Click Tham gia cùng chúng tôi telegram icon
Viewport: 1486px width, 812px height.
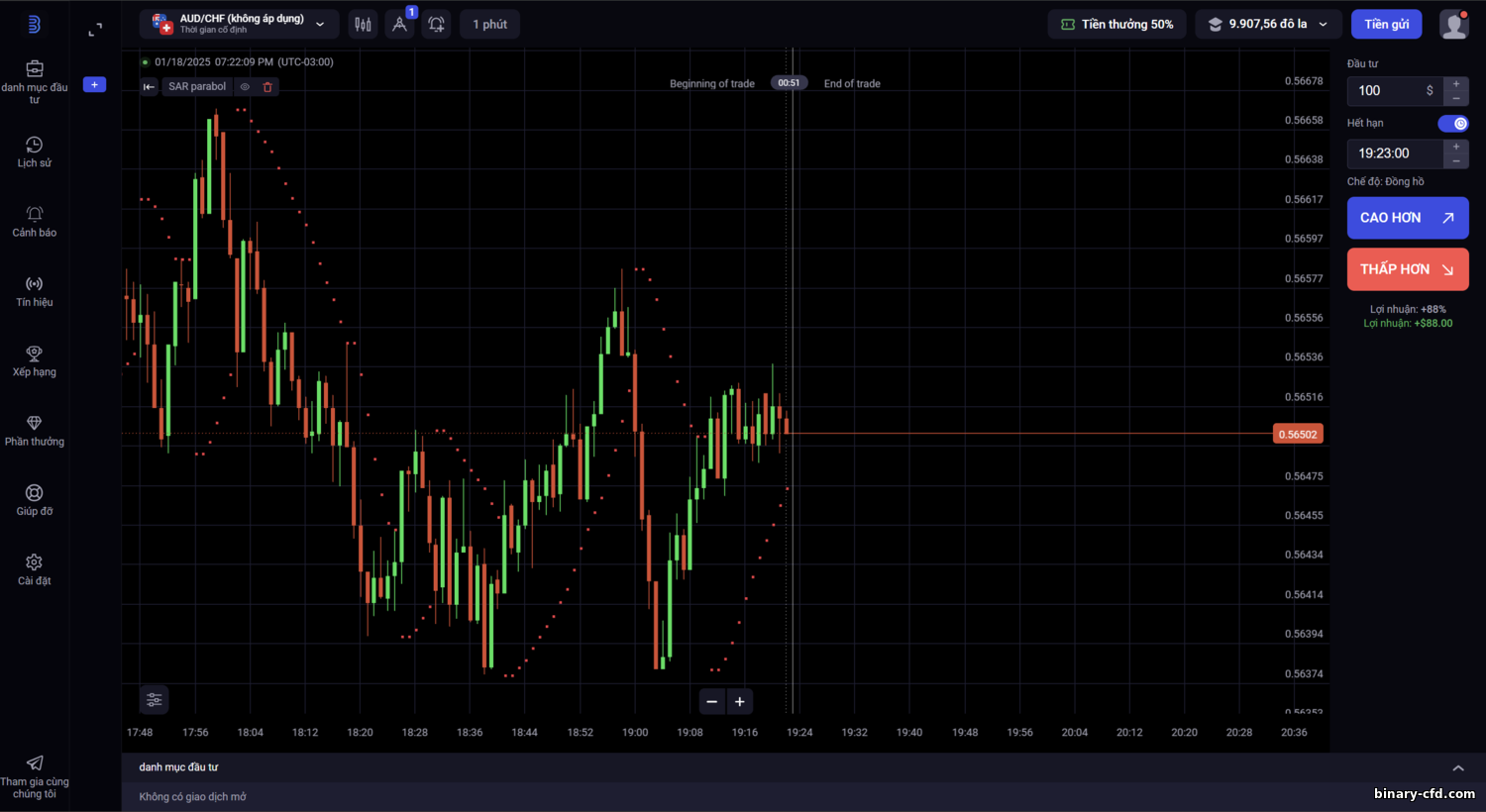[x=35, y=762]
